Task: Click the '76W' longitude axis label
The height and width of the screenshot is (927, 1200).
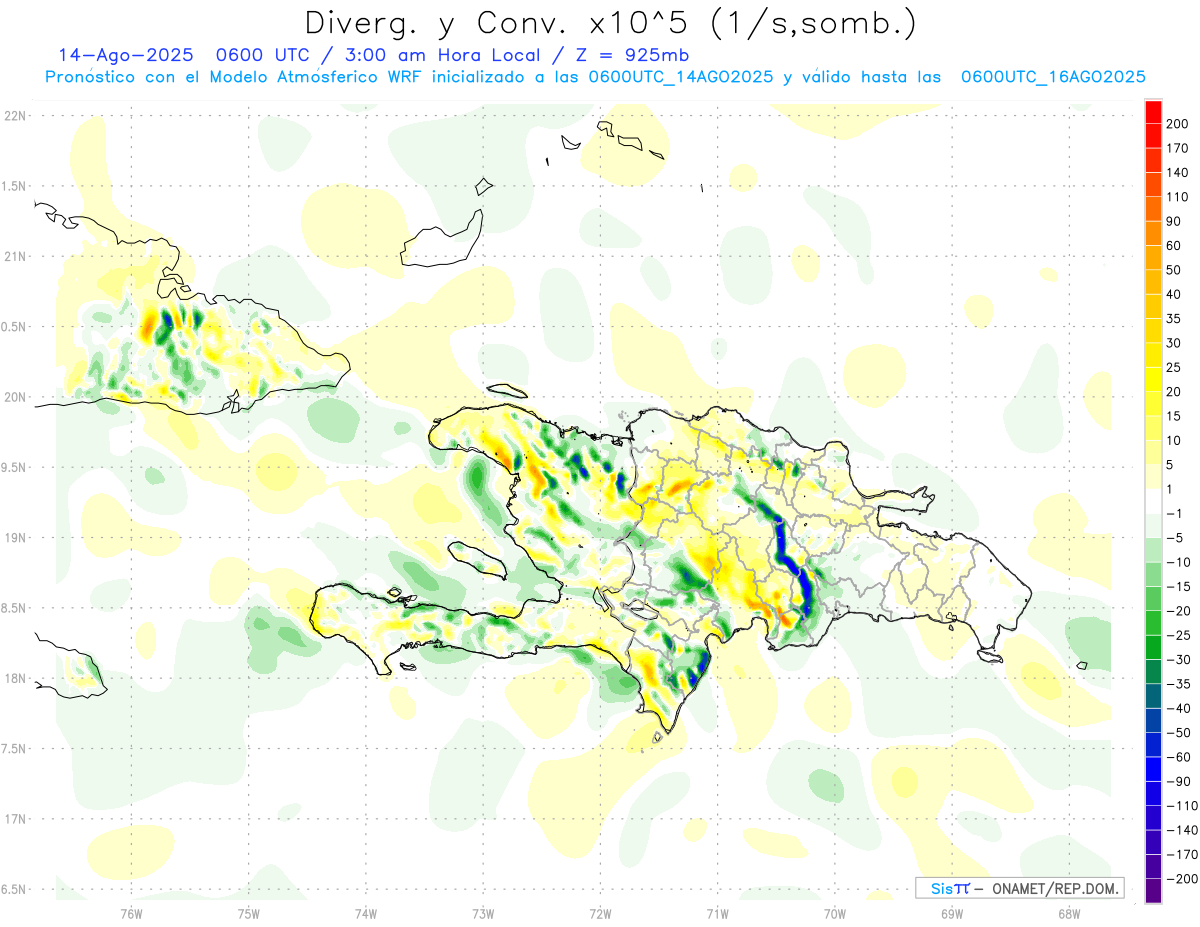Action: [131, 914]
